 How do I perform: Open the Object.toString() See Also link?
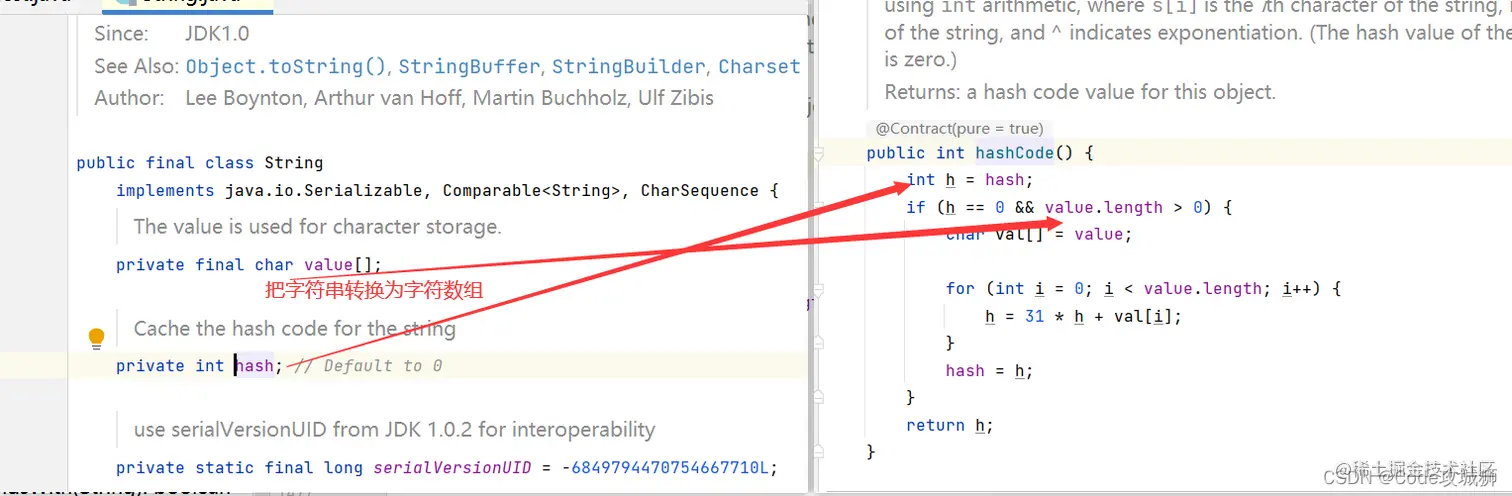tap(286, 67)
